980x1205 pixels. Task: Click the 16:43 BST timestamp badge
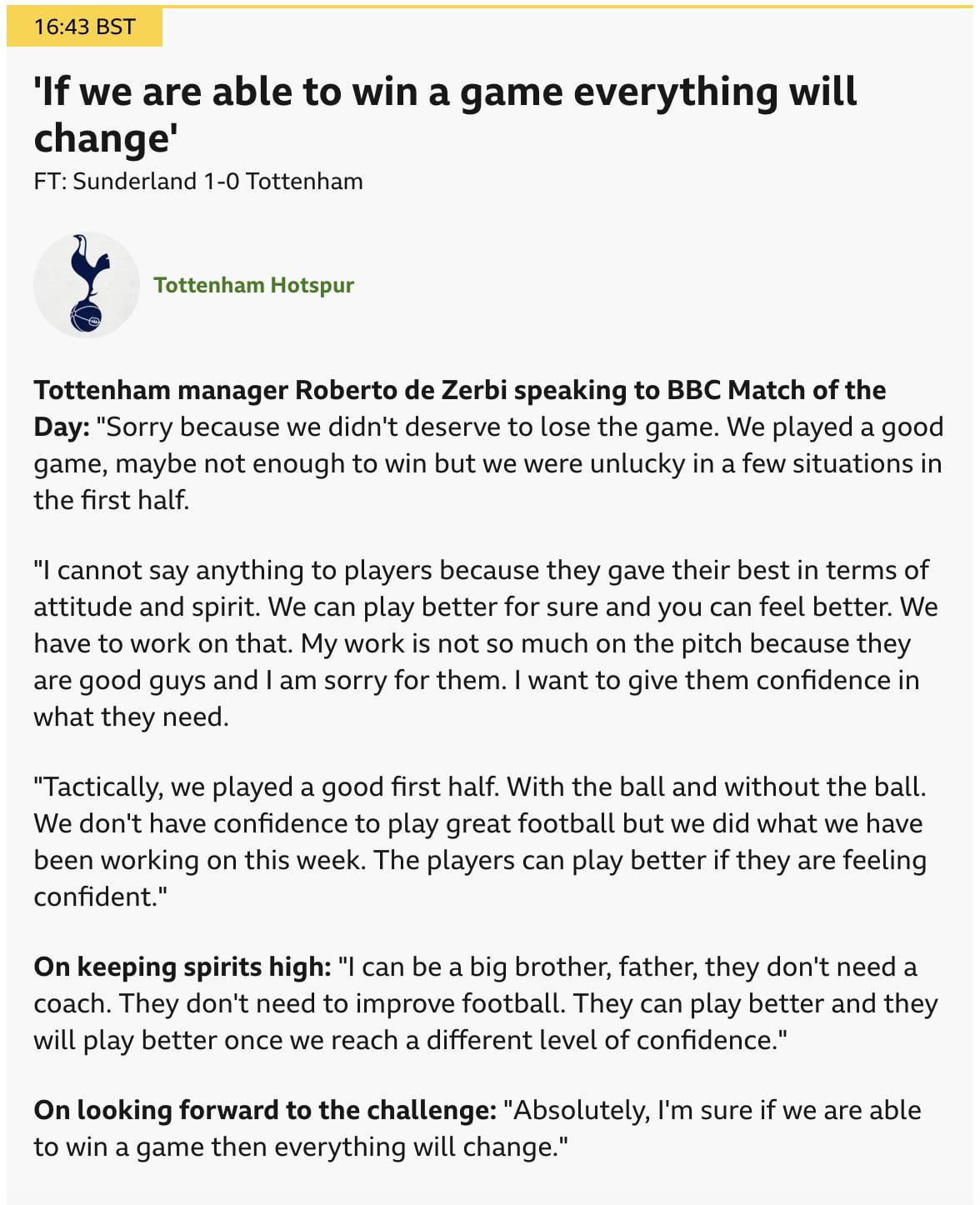84,27
